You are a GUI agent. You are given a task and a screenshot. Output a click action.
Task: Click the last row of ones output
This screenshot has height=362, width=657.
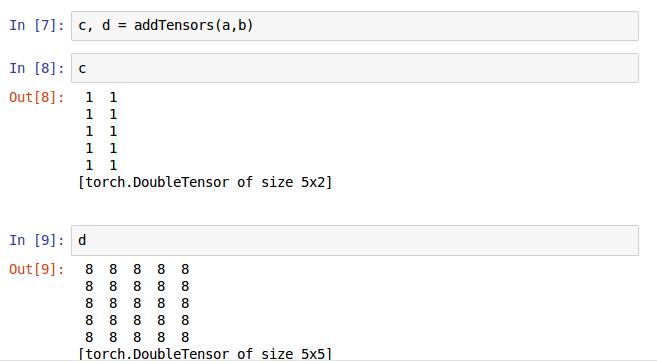(x=101, y=165)
